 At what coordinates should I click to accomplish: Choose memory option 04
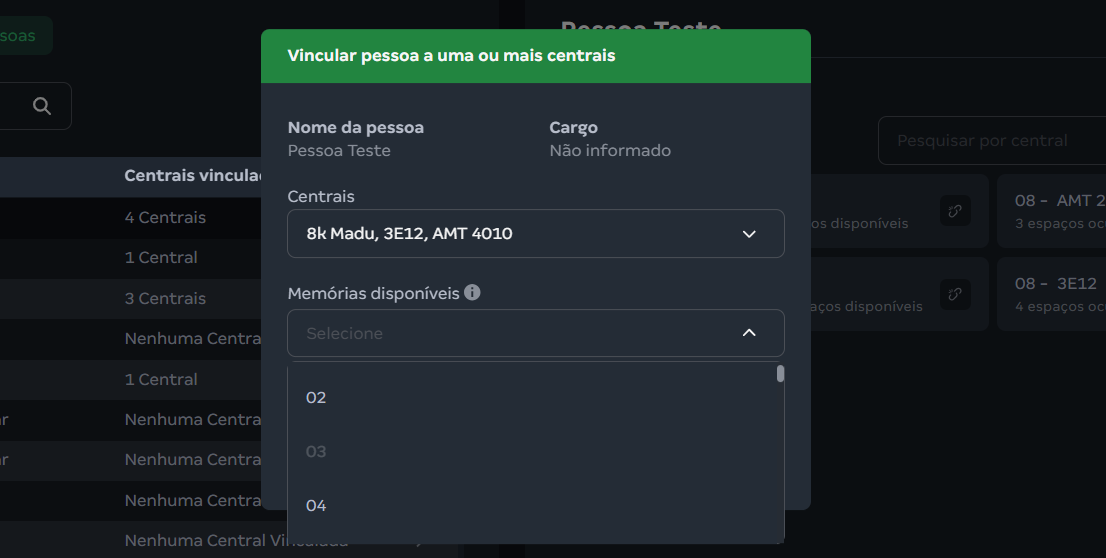317,506
